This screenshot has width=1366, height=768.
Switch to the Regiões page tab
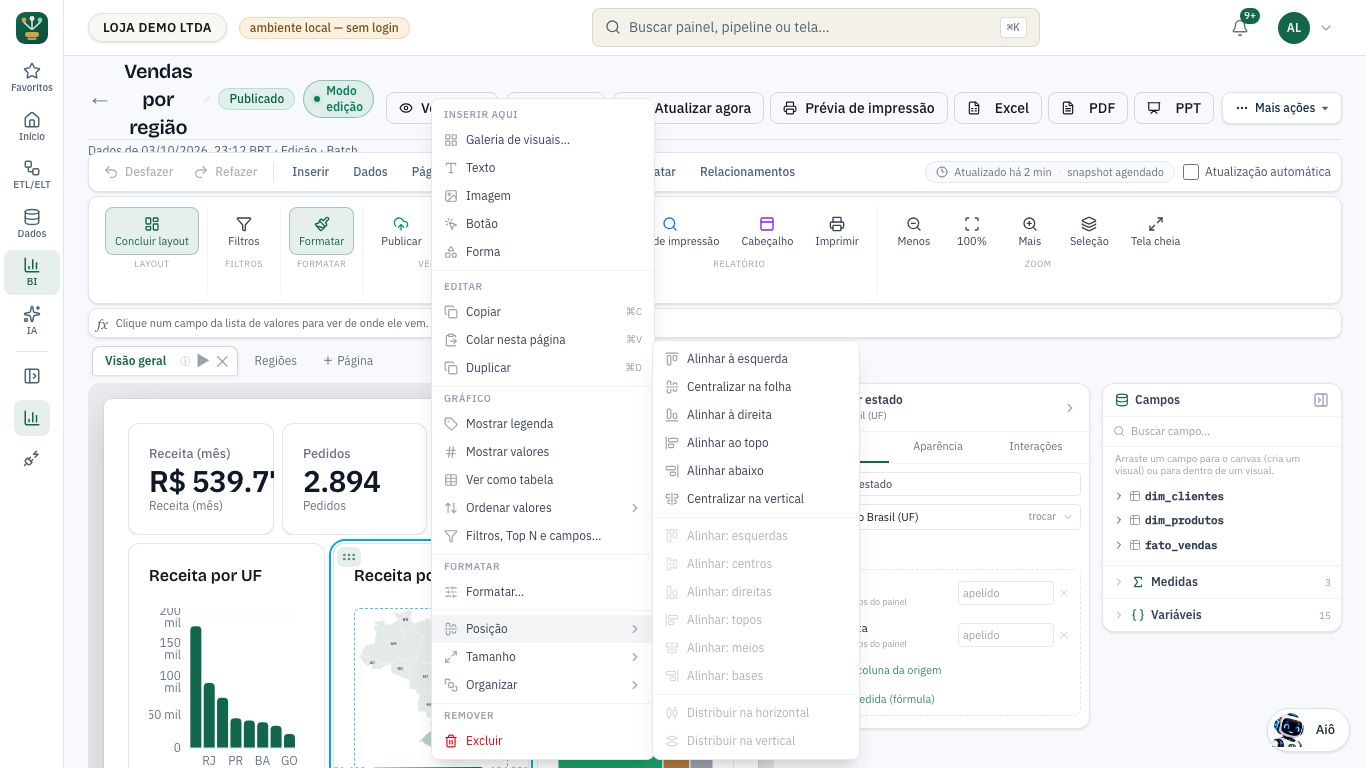276,361
